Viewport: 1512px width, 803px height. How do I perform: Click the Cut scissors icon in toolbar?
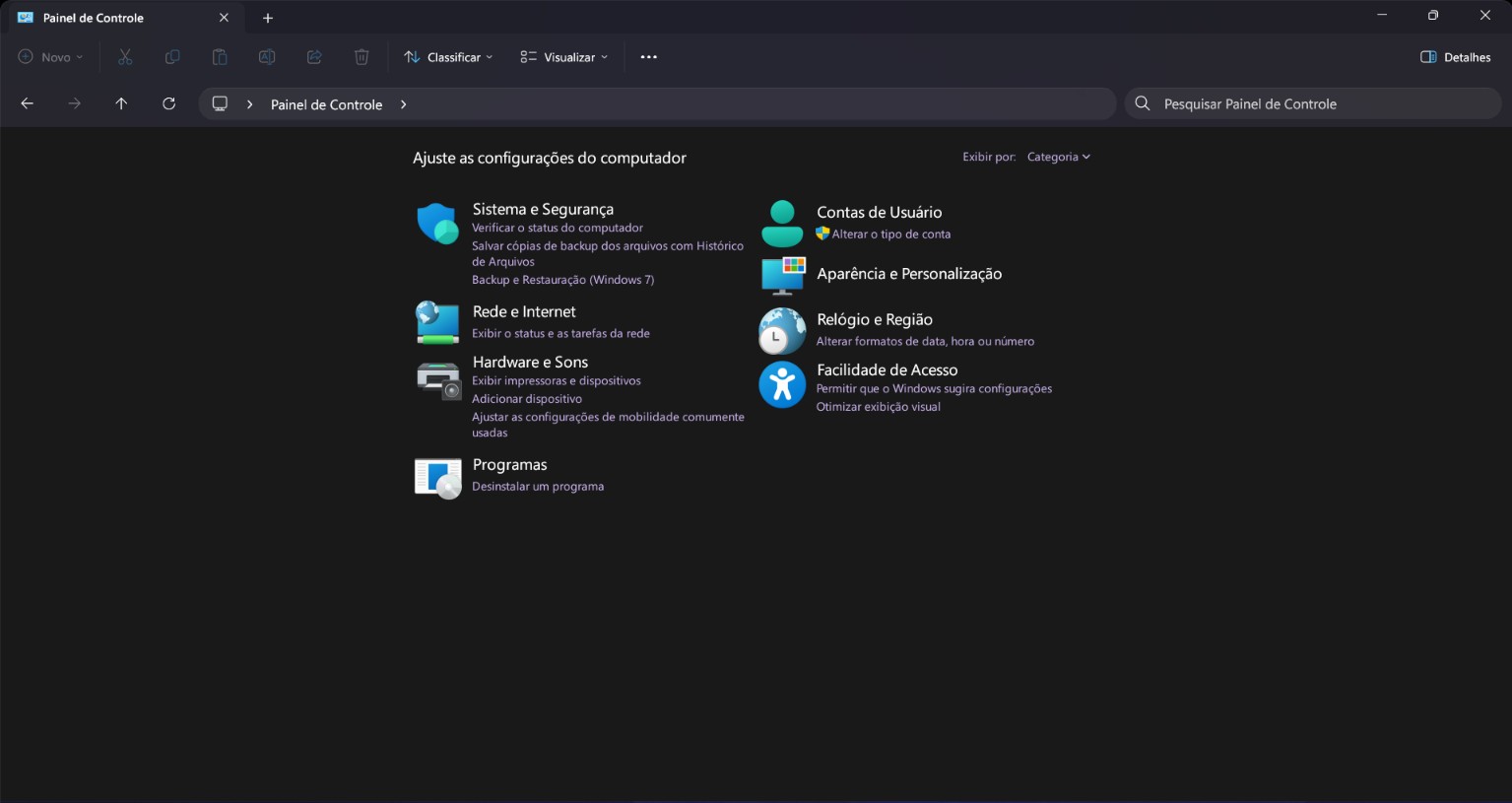(125, 57)
